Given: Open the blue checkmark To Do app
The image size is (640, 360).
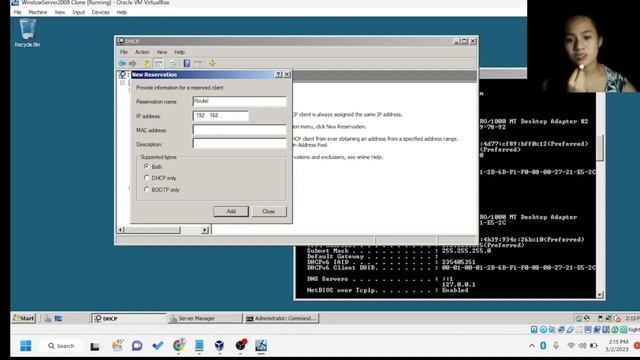Looking at the screenshot, I should point(158,346).
